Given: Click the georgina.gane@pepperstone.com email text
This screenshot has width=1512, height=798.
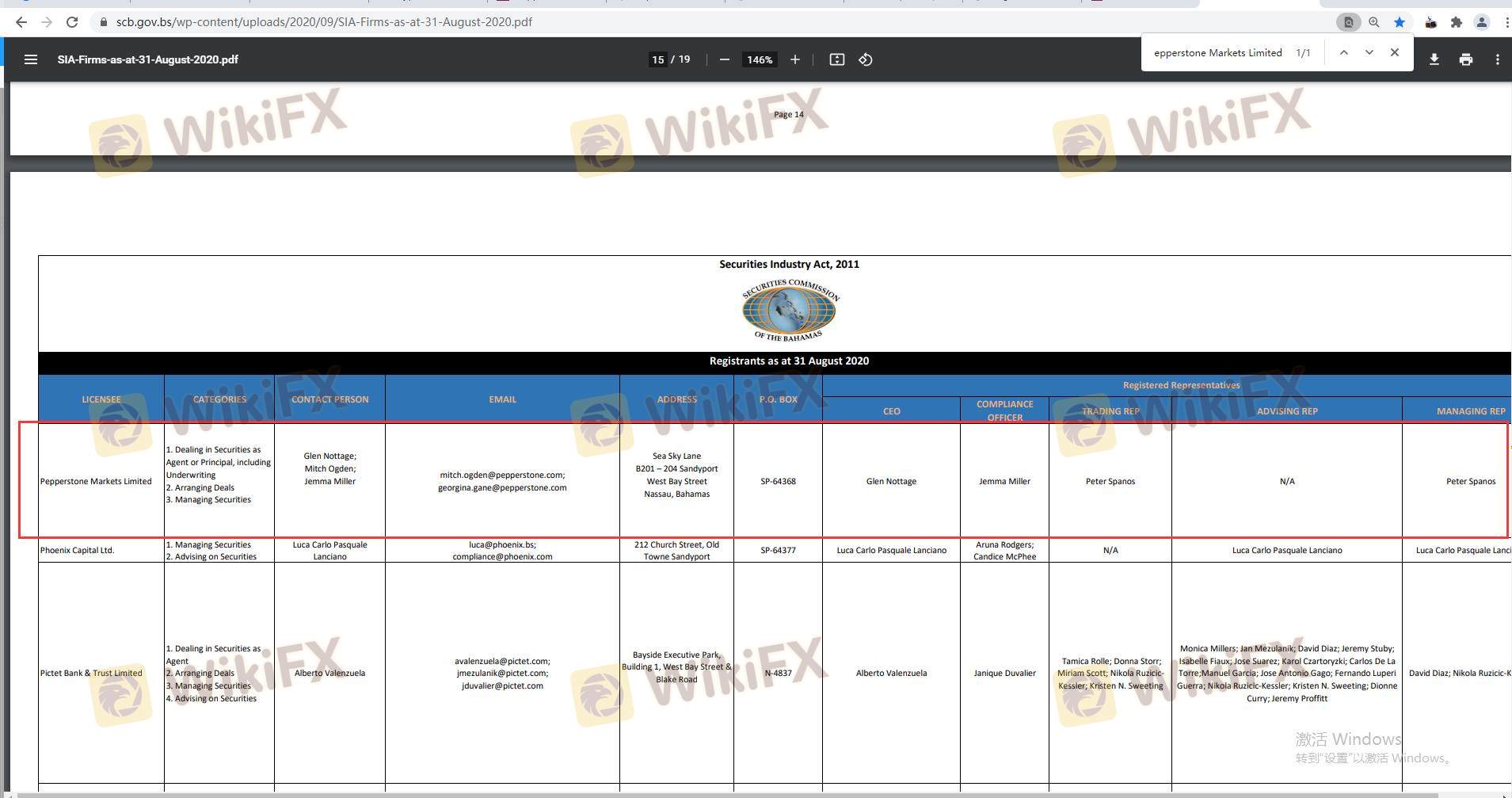Looking at the screenshot, I should click(x=502, y=487).
